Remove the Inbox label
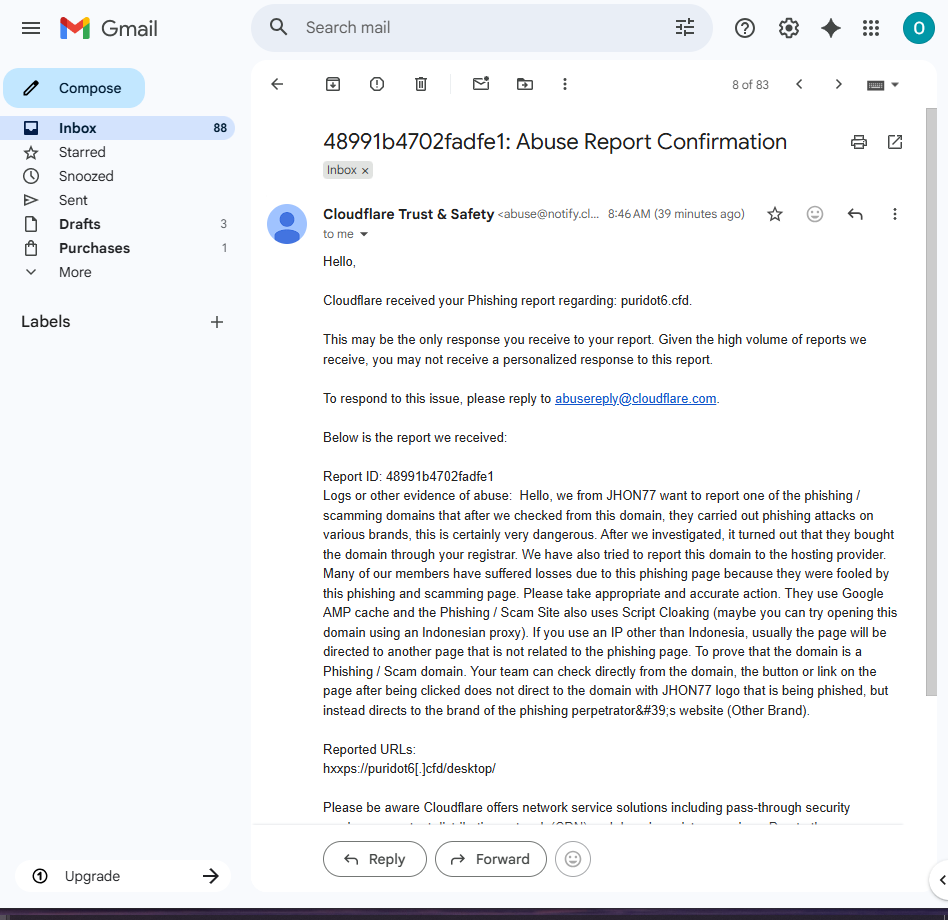The height and width of the screenshot is (920, 948). [365, 170]
